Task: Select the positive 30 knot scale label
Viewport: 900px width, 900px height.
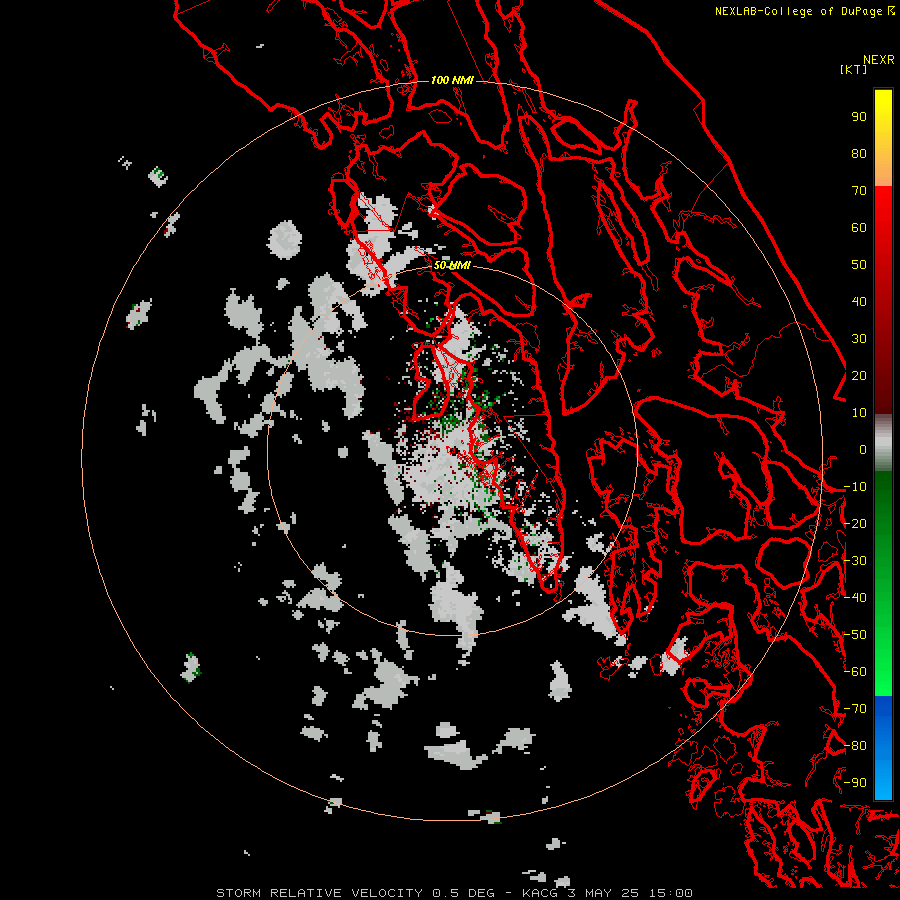Action: (x=859, y=339)
